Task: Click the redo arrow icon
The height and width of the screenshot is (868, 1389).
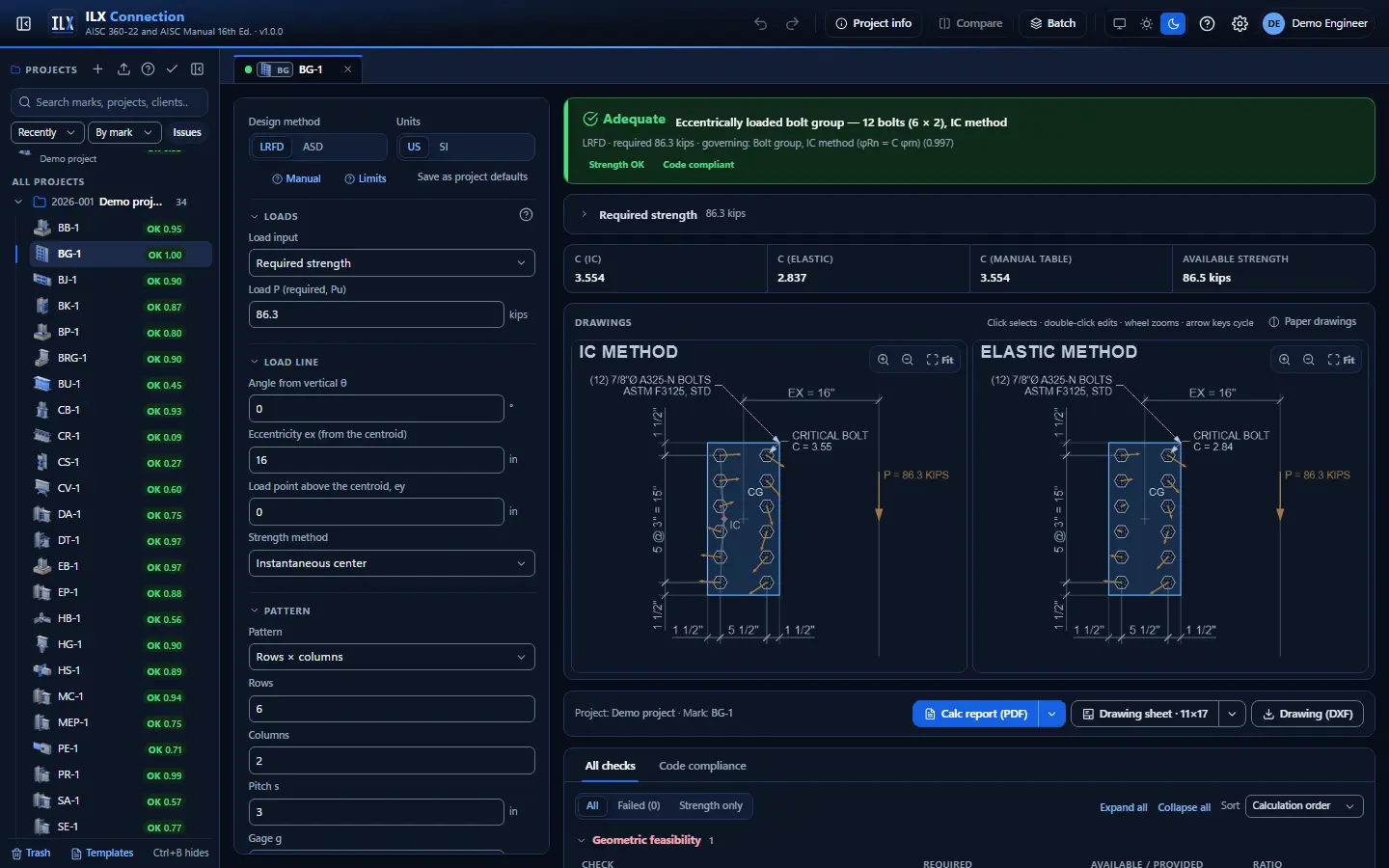Action: tap(793, 23)
